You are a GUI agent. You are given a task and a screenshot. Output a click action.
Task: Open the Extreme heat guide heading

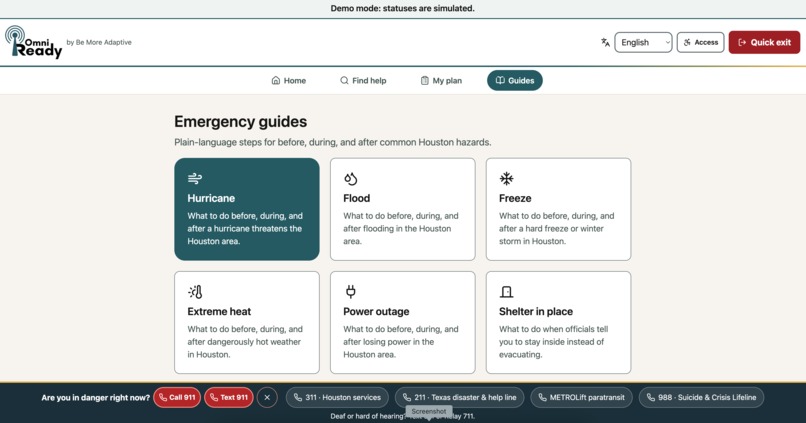(x=219, y=311)
